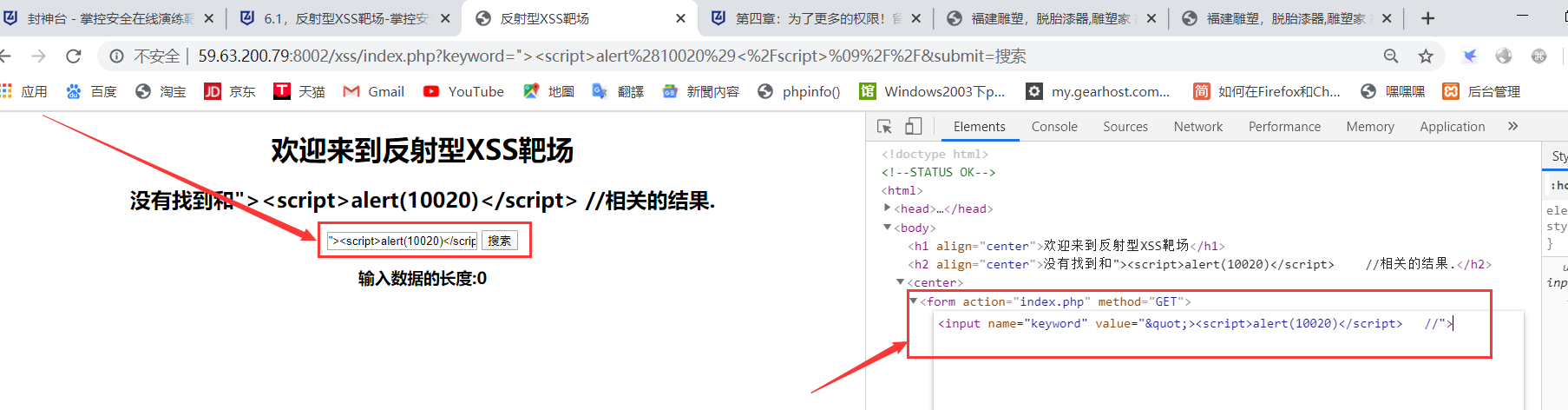Open the phpinfo() bookmark link
Screen dimensions: 1568x410
click(x=799, y=91)
